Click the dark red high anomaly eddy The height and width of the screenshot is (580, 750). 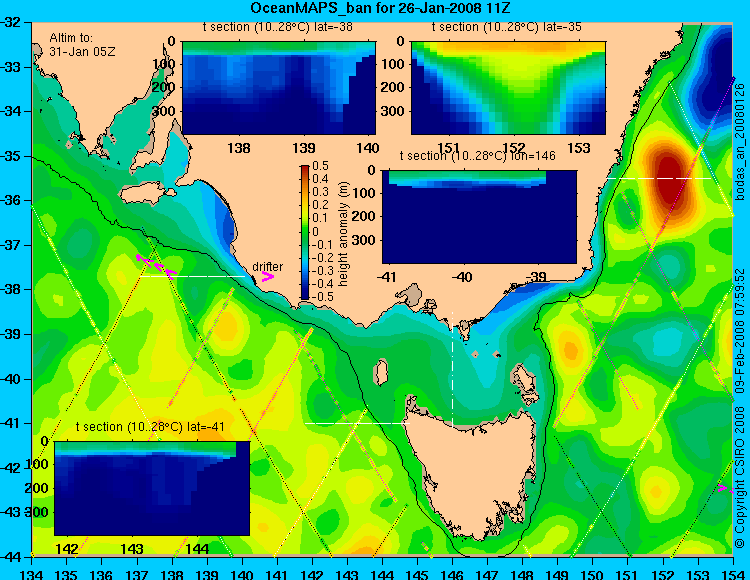click(670, 179)
